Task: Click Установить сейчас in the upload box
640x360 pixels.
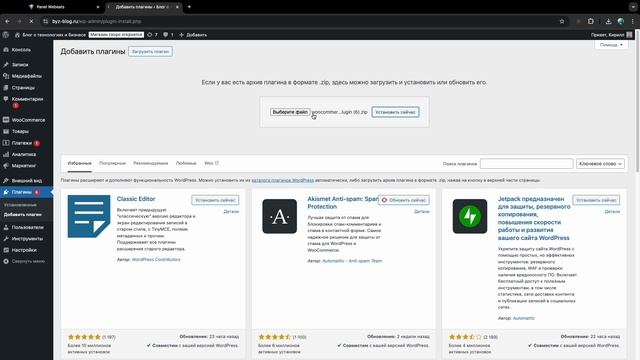Action: [395, 112]
